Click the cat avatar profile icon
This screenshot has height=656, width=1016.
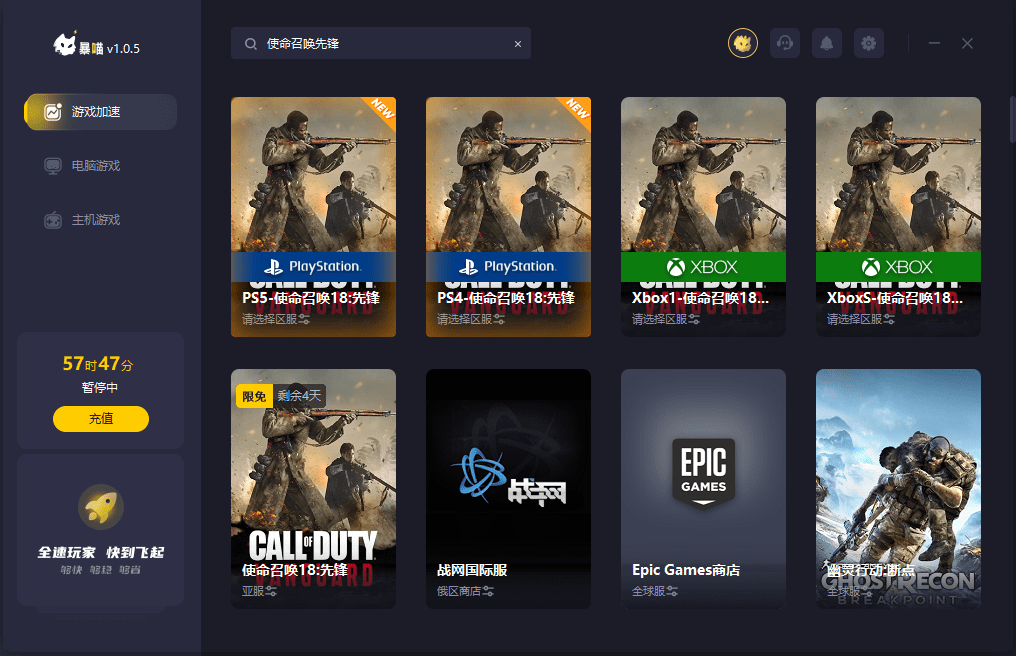(x=742, y=43)
